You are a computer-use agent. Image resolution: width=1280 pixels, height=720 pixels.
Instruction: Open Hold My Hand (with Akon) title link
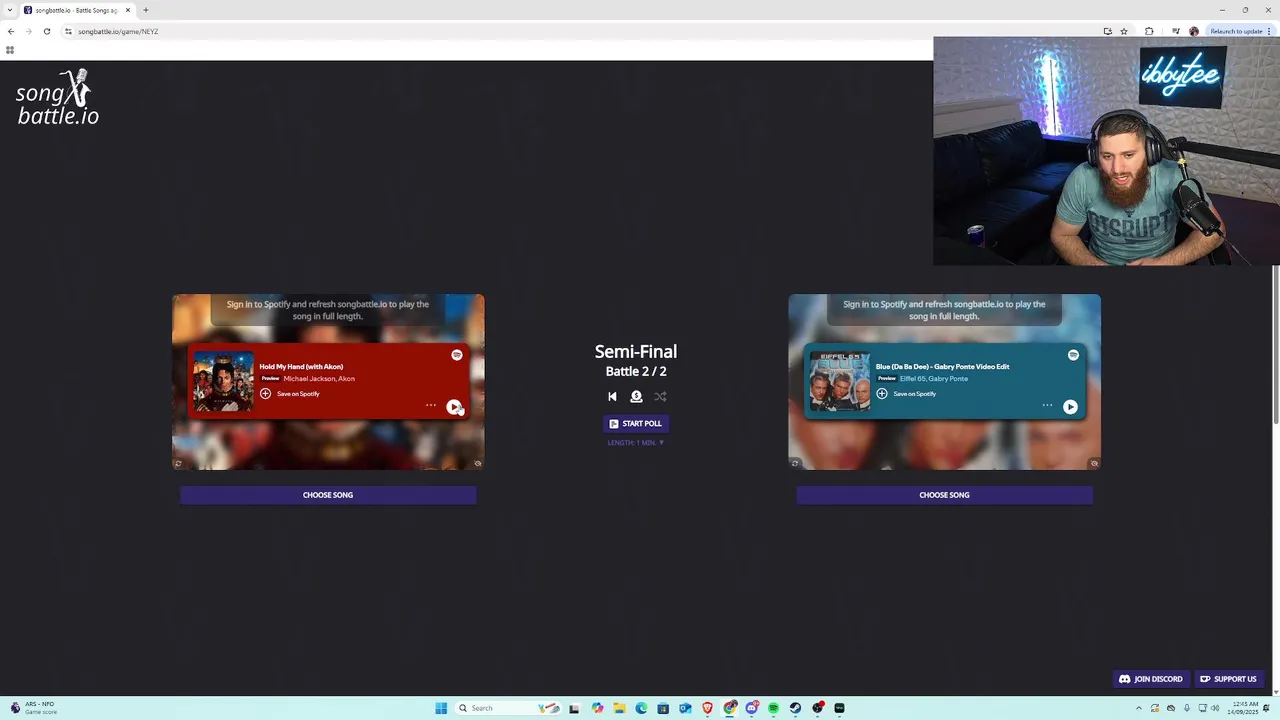pyautogui.click(x=301, y=367)
